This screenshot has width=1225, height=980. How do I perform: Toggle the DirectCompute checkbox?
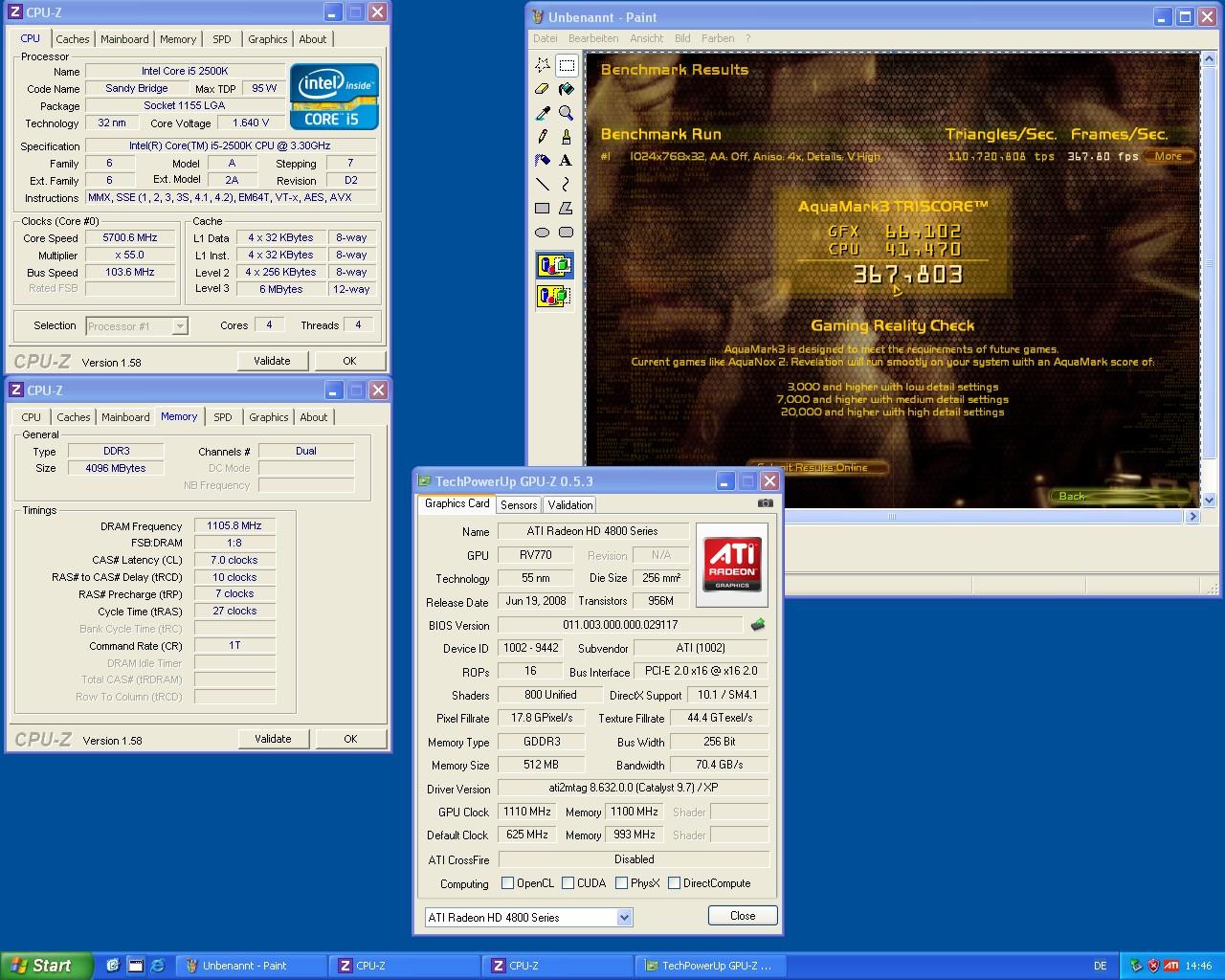point(675,883)
